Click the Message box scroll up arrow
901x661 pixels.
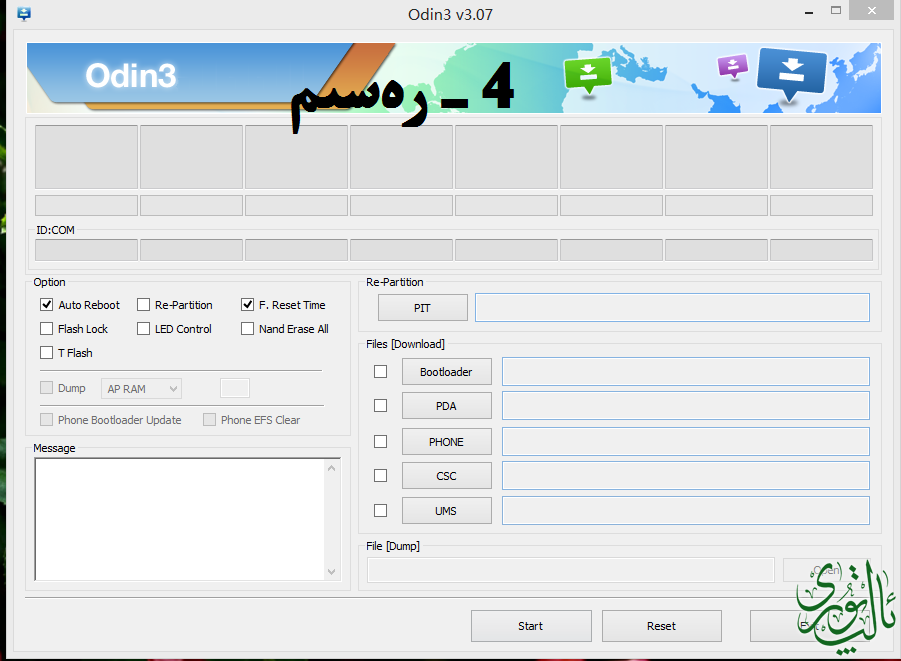(x=332, y=468)
